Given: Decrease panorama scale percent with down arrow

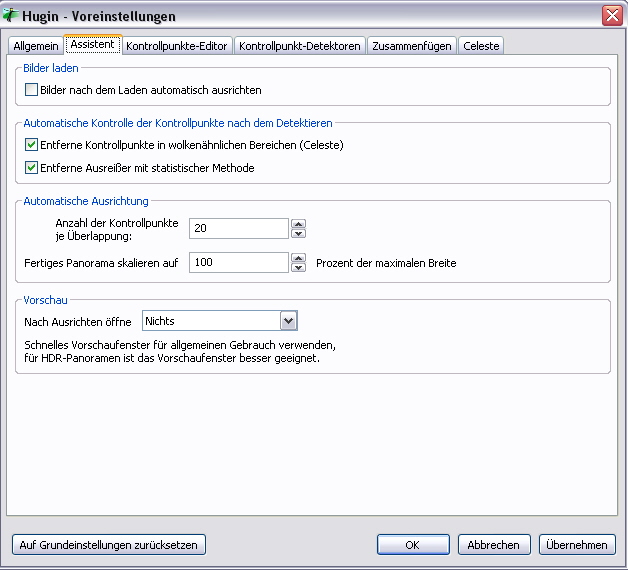Looking at the screenshot, I should point(298,268).
